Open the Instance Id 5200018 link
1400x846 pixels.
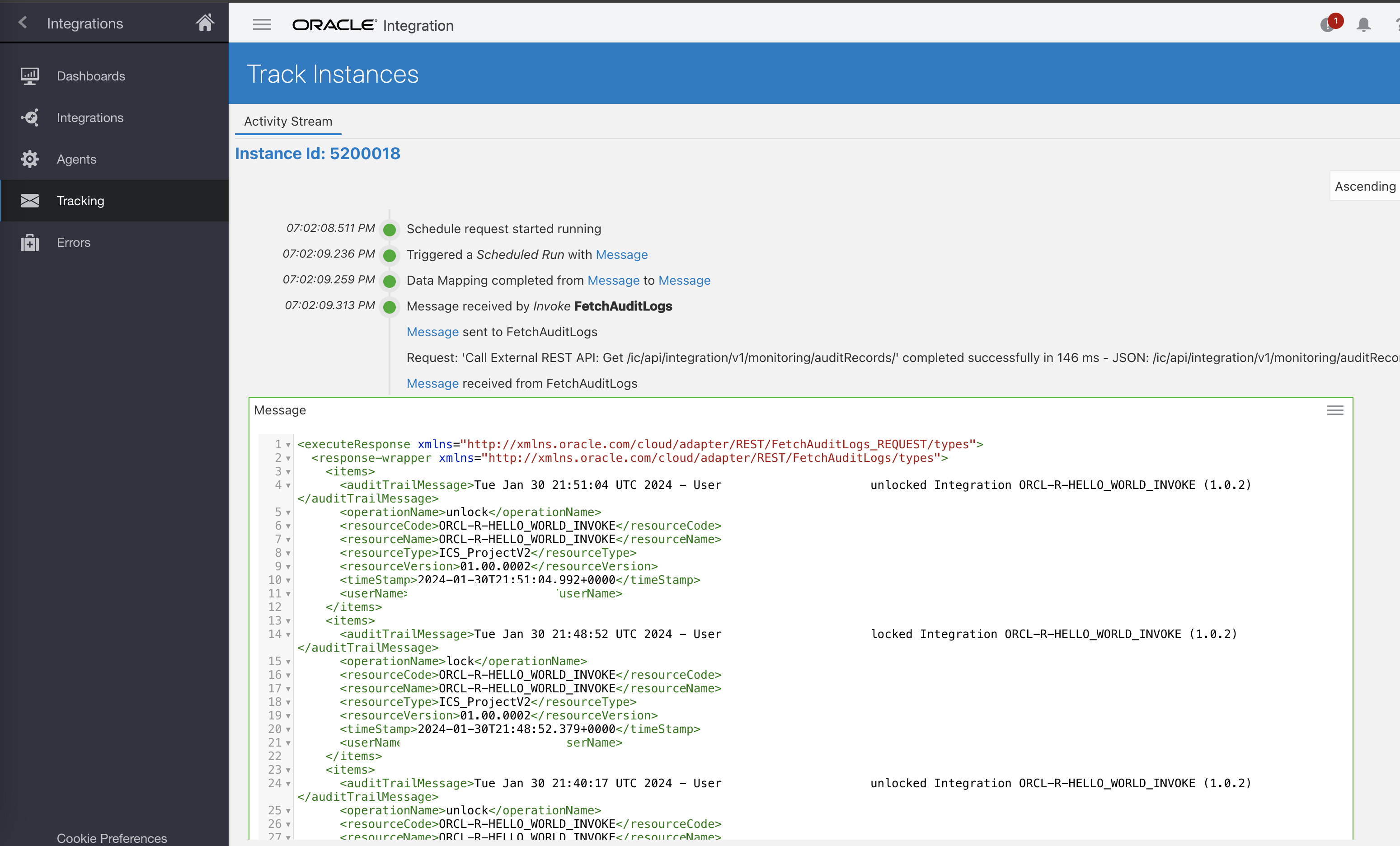point(318,153)
